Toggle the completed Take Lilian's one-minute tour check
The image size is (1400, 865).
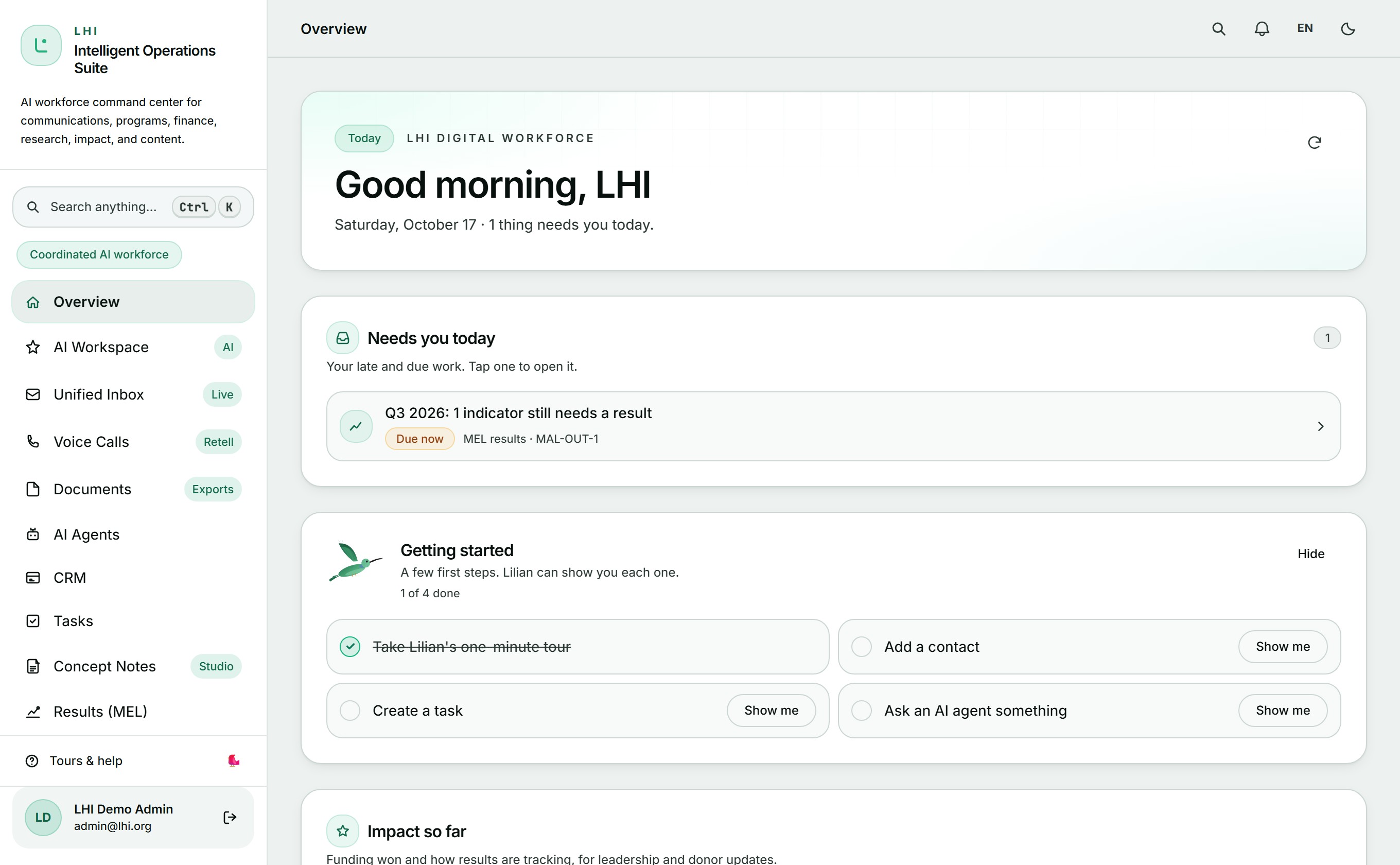(x=350, y=647)
